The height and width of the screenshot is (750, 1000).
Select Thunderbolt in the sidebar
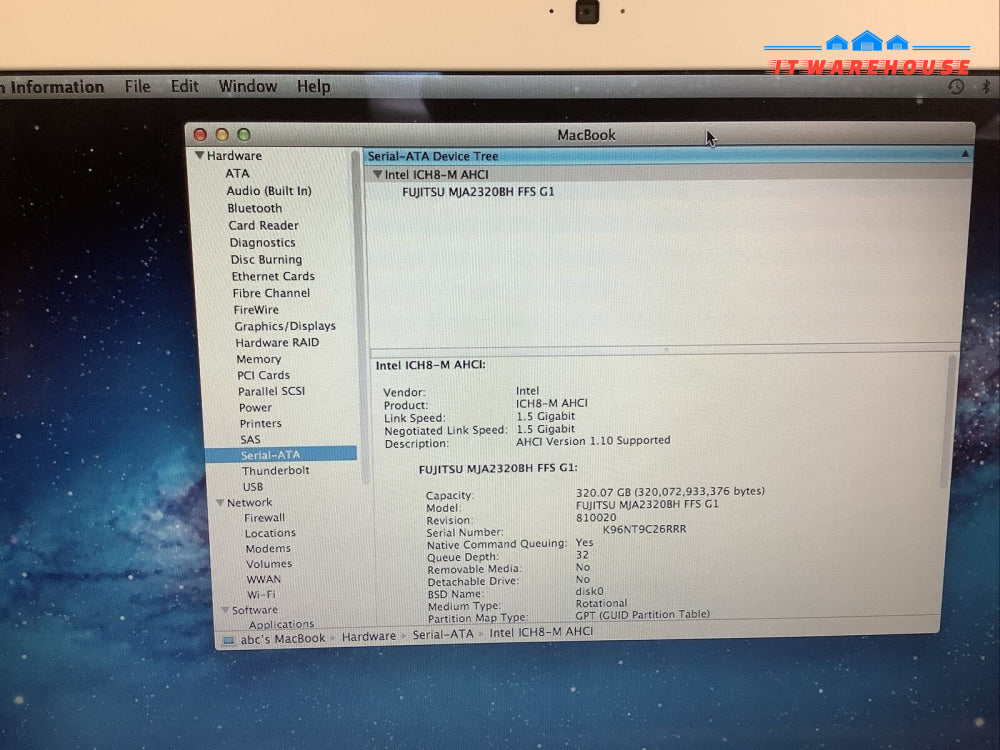click(276, 471)
